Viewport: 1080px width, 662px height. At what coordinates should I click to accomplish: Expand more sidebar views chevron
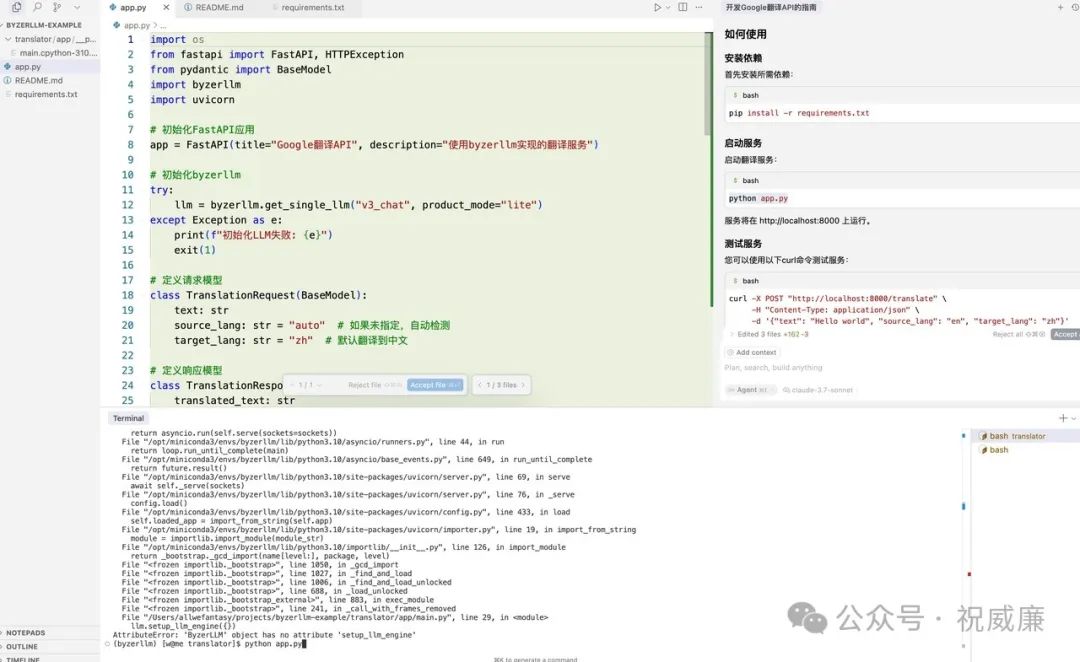76,7
